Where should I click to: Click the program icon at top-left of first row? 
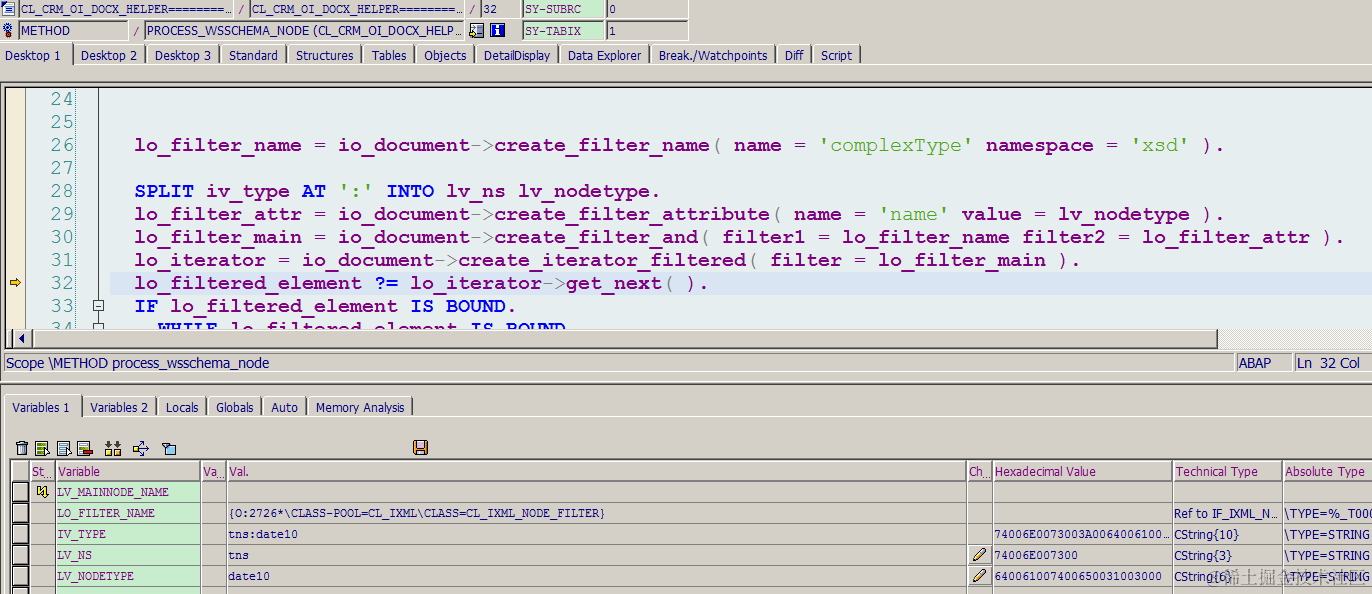[x=9, y=9]
